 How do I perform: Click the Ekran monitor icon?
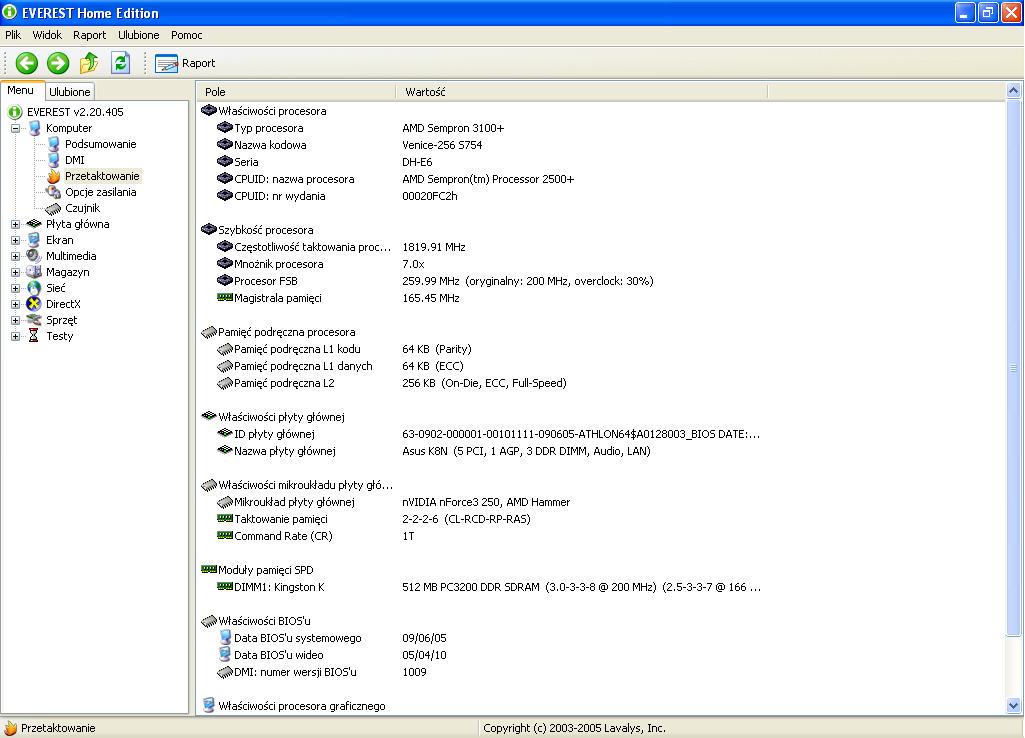point(34,240)
